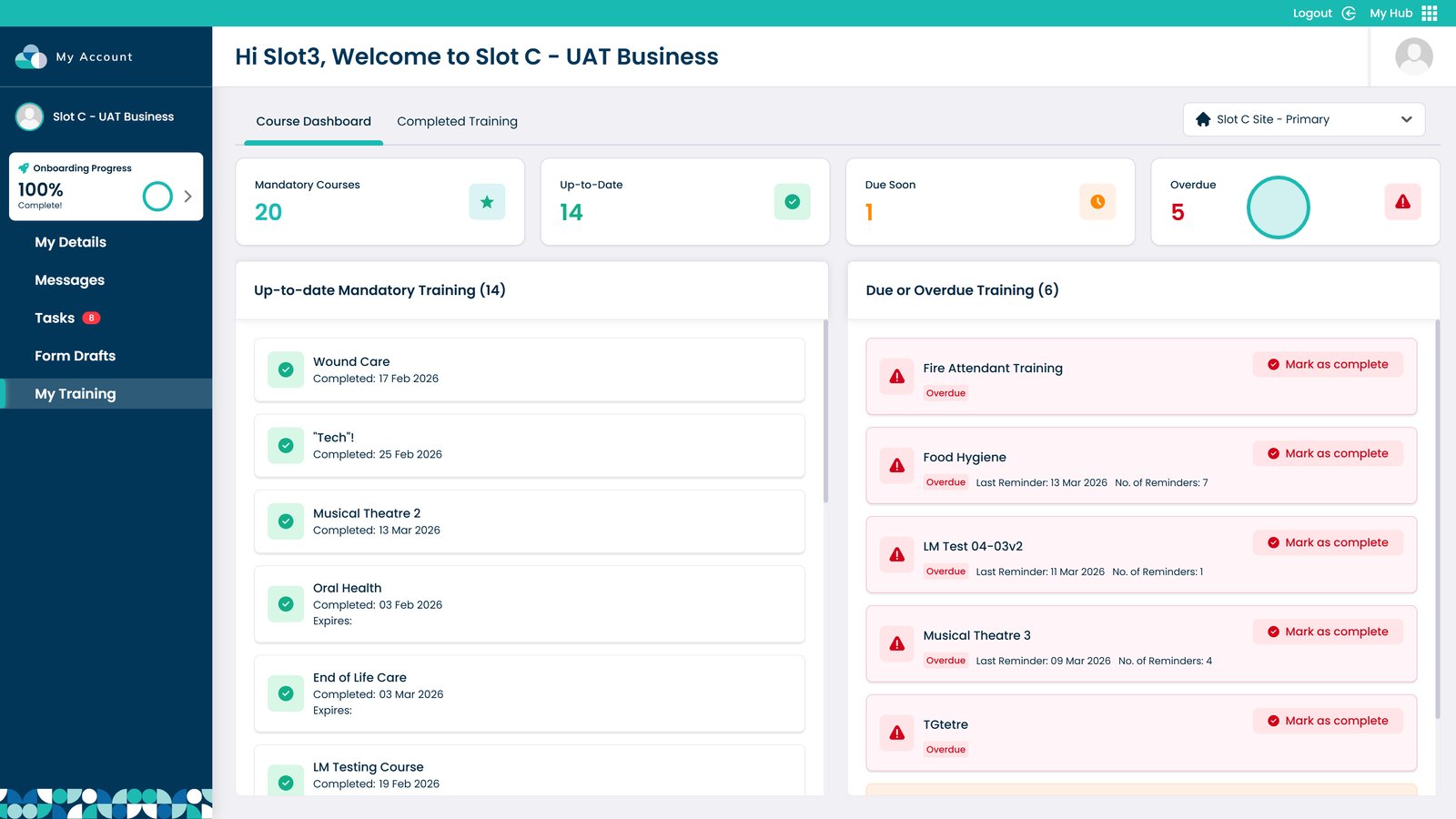
Task: Mark Musical Theatre 3 as complete
Action: [x=1328, y=632]
